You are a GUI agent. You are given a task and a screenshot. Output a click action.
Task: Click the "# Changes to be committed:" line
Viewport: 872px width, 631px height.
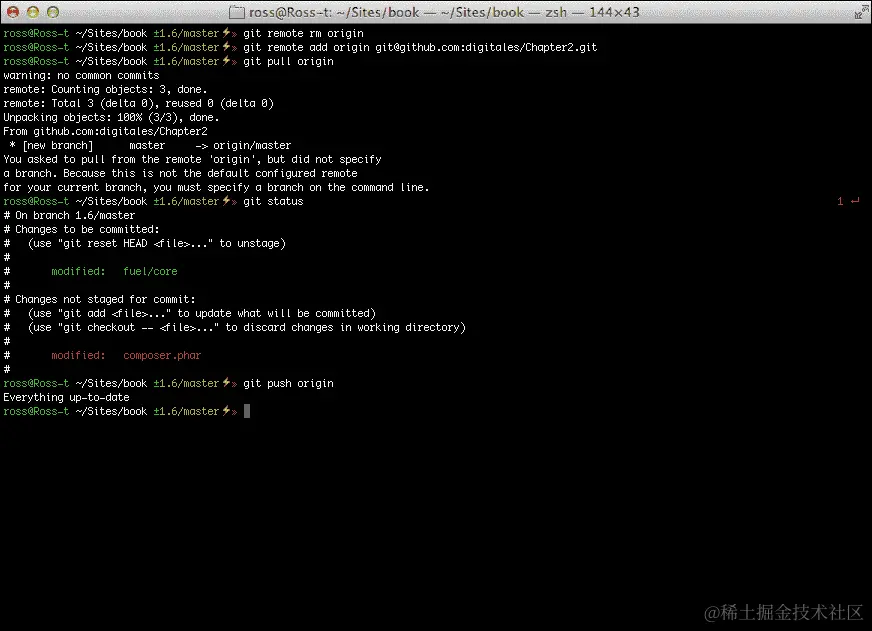(81, 229)
